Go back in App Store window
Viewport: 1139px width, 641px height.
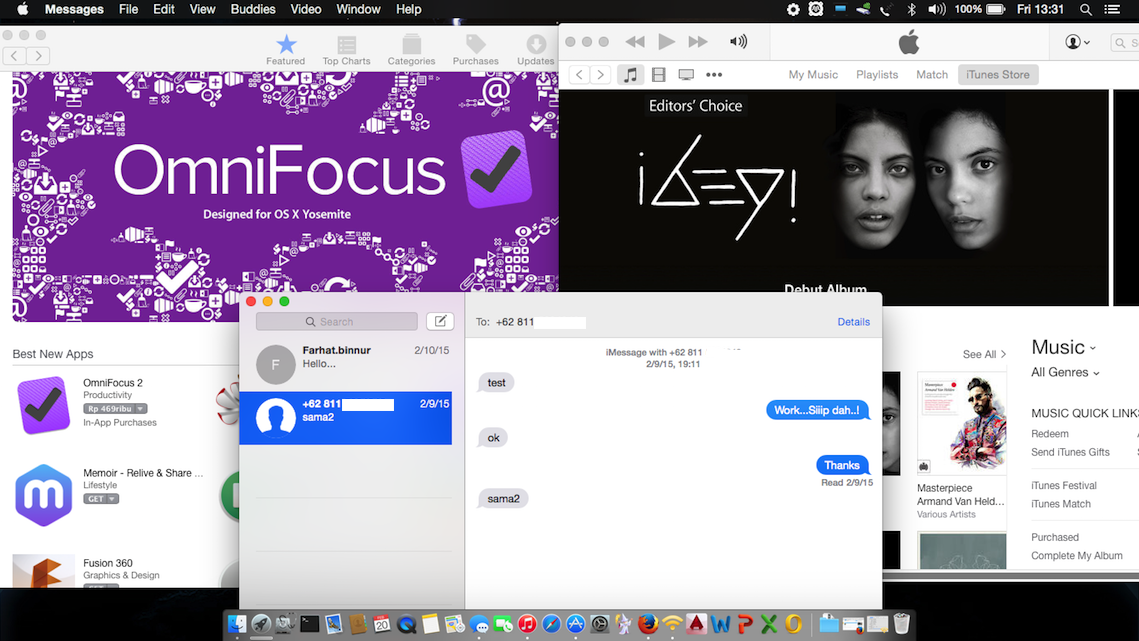(x=15, y=55)
